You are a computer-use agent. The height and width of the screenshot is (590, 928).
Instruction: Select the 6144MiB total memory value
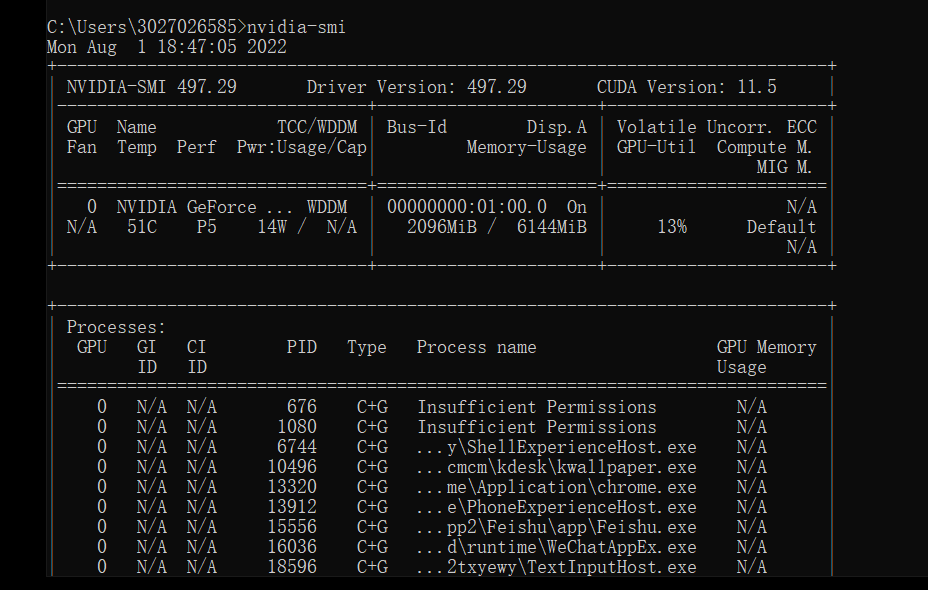click(x=552, y=227)
